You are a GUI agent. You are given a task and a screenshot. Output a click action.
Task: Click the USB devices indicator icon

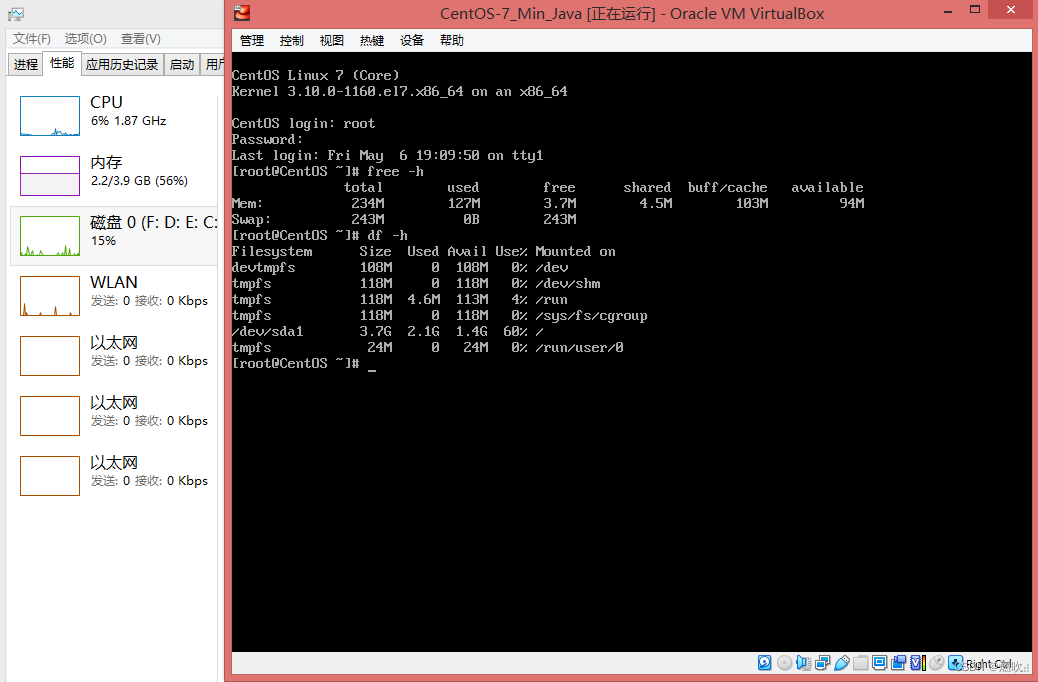[842, 663]
